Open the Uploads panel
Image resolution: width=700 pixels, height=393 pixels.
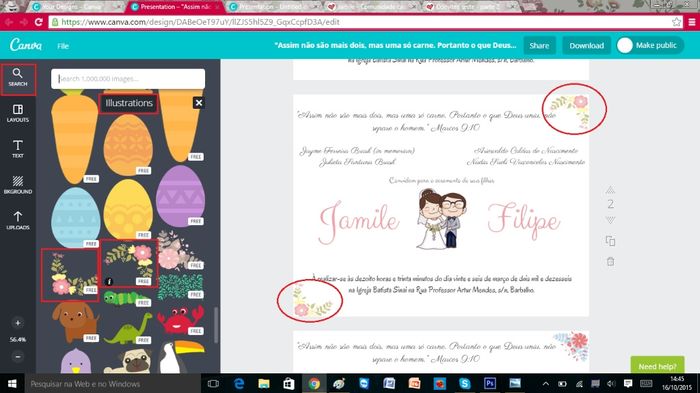tap(18, 221)
